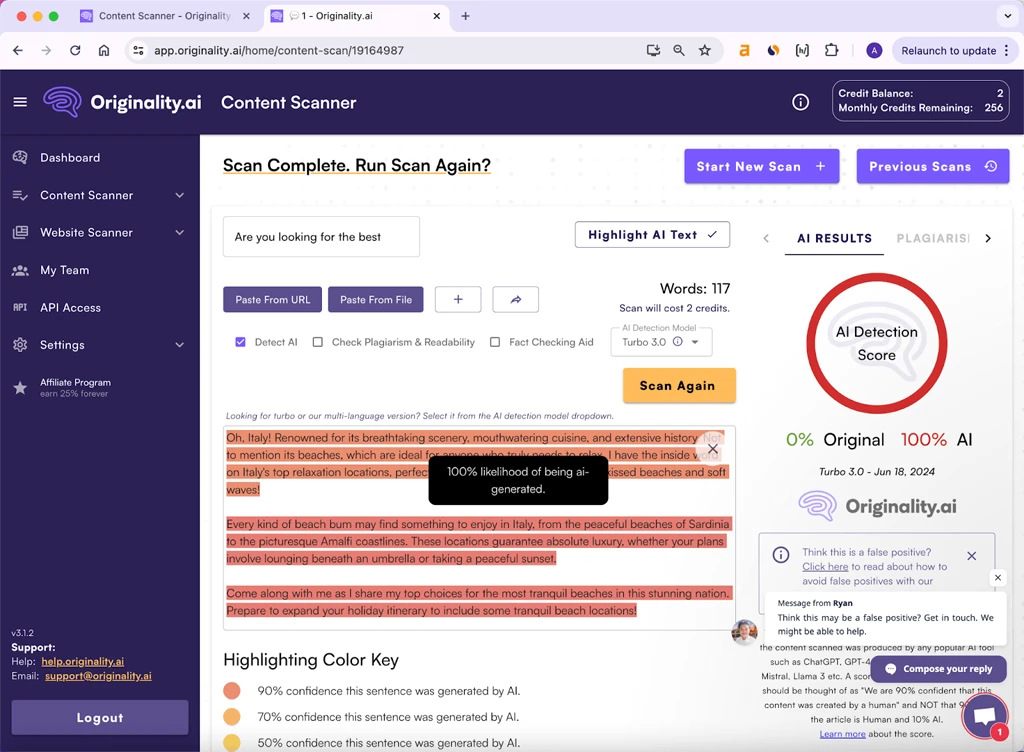
Task: Reload the browser page
Action: pos(75,50)
